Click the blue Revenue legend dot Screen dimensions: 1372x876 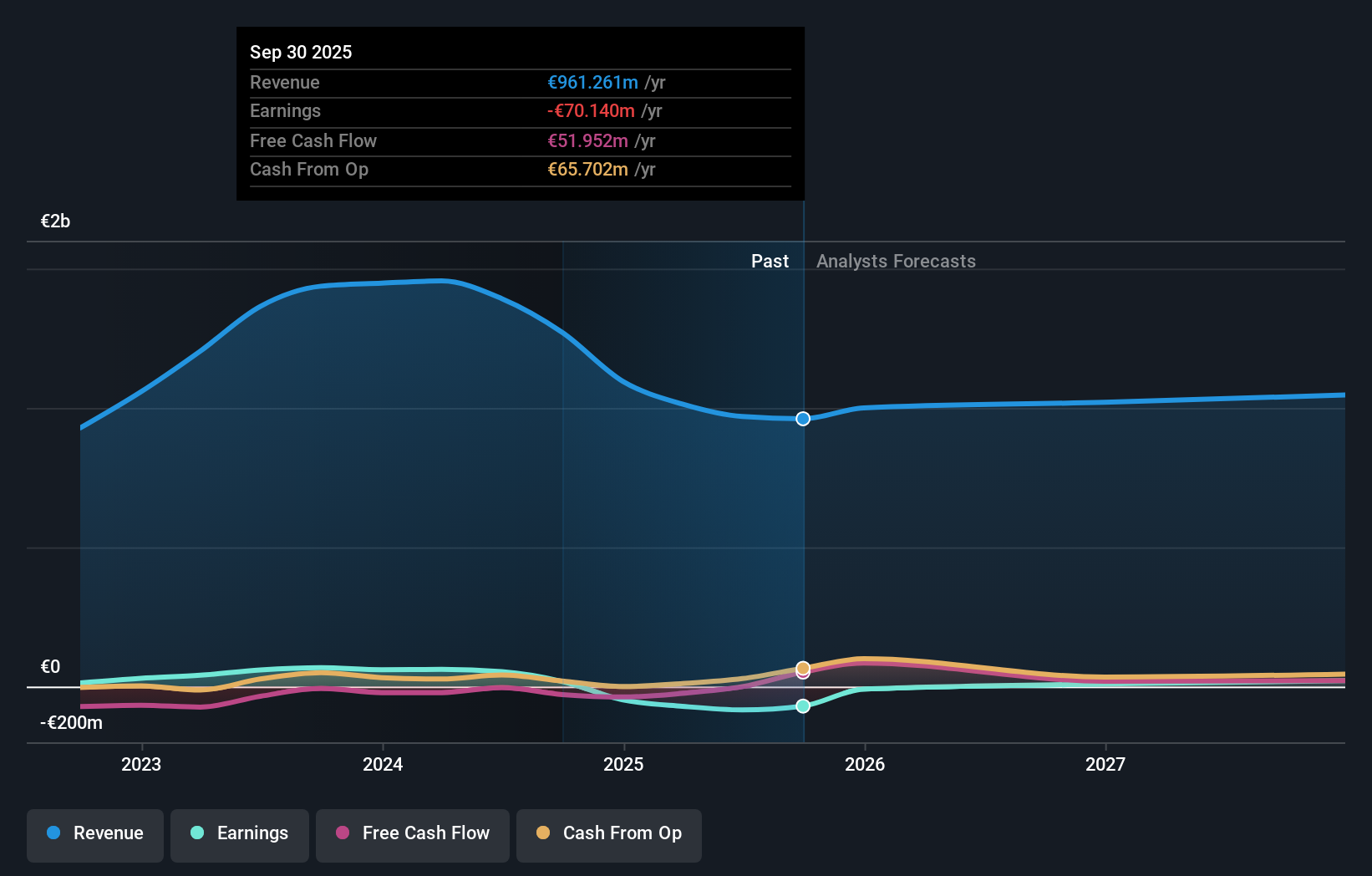click(x=53, y=833)
